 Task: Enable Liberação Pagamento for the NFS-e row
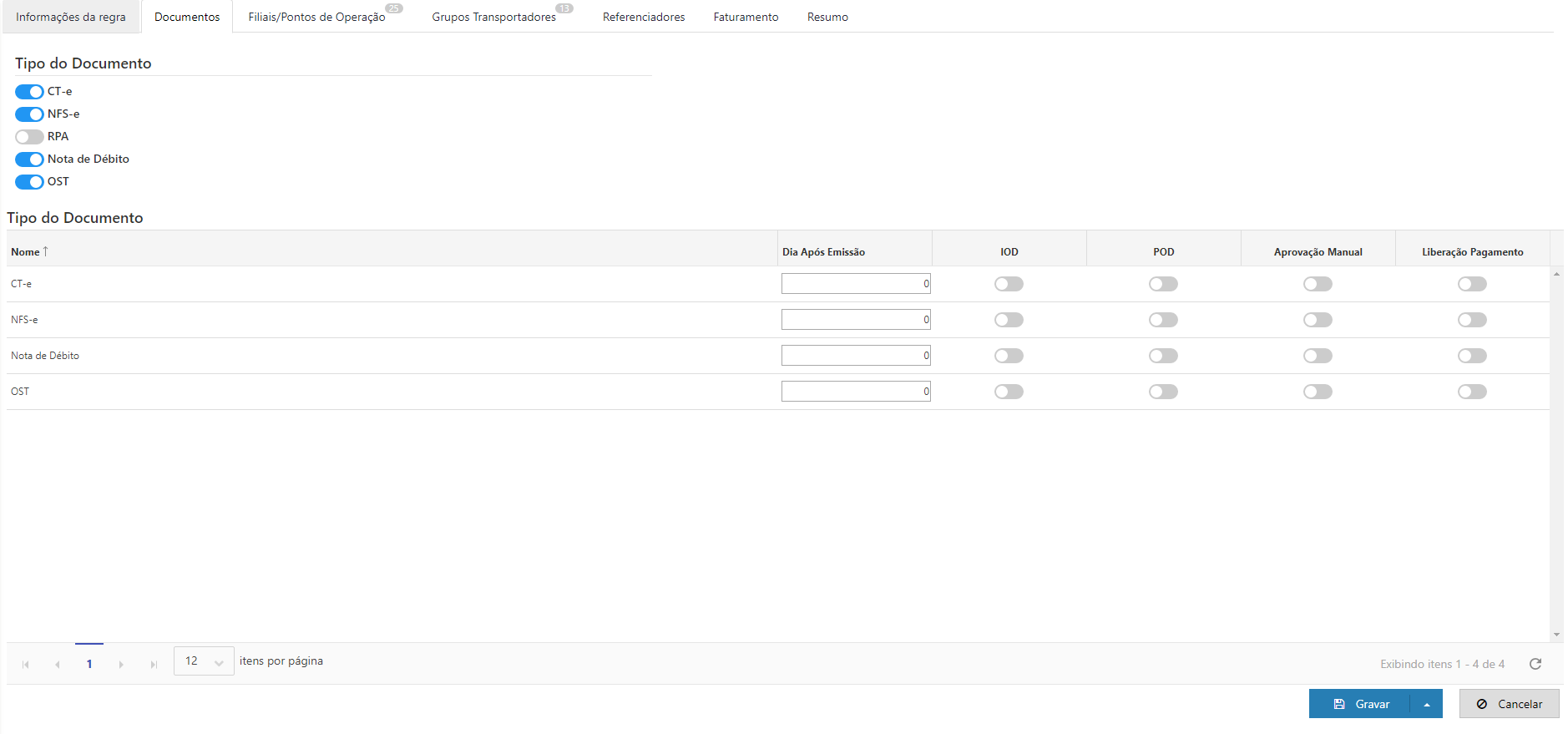click(1472, 320)
